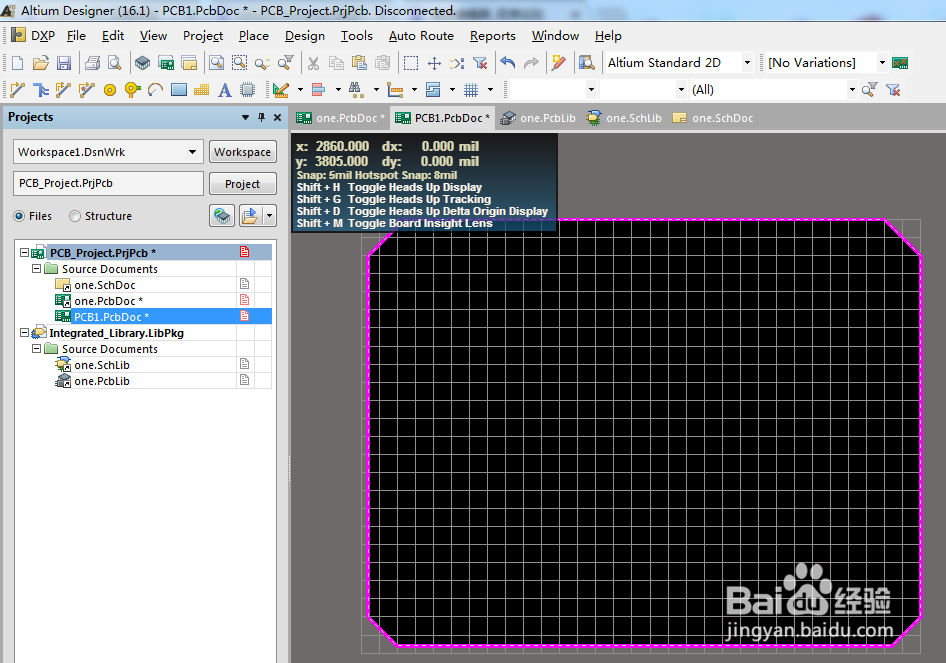Fit the document to view with the zoom icon
Image resolution: width=946 pixels, height=663 pixels.
(216, 63)
